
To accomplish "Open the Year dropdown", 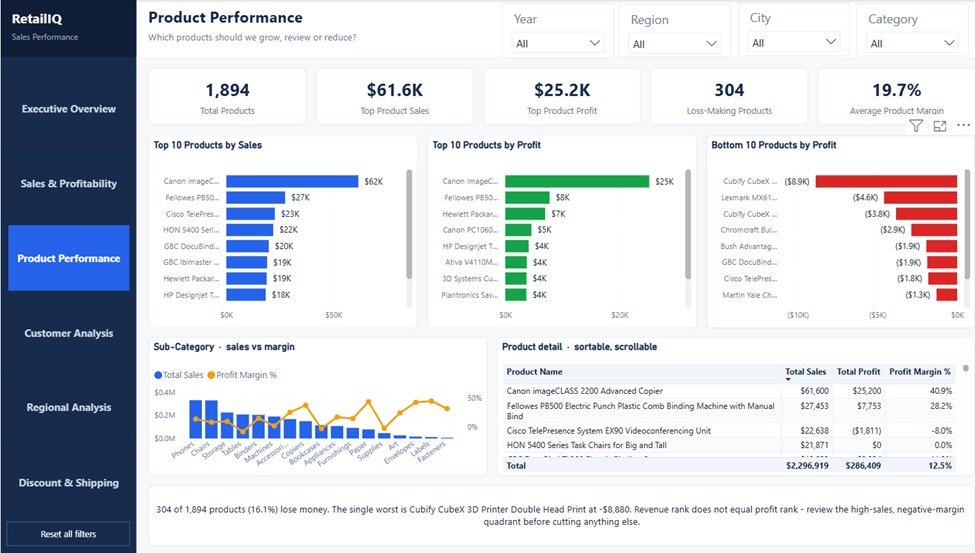I will (558, 43).
